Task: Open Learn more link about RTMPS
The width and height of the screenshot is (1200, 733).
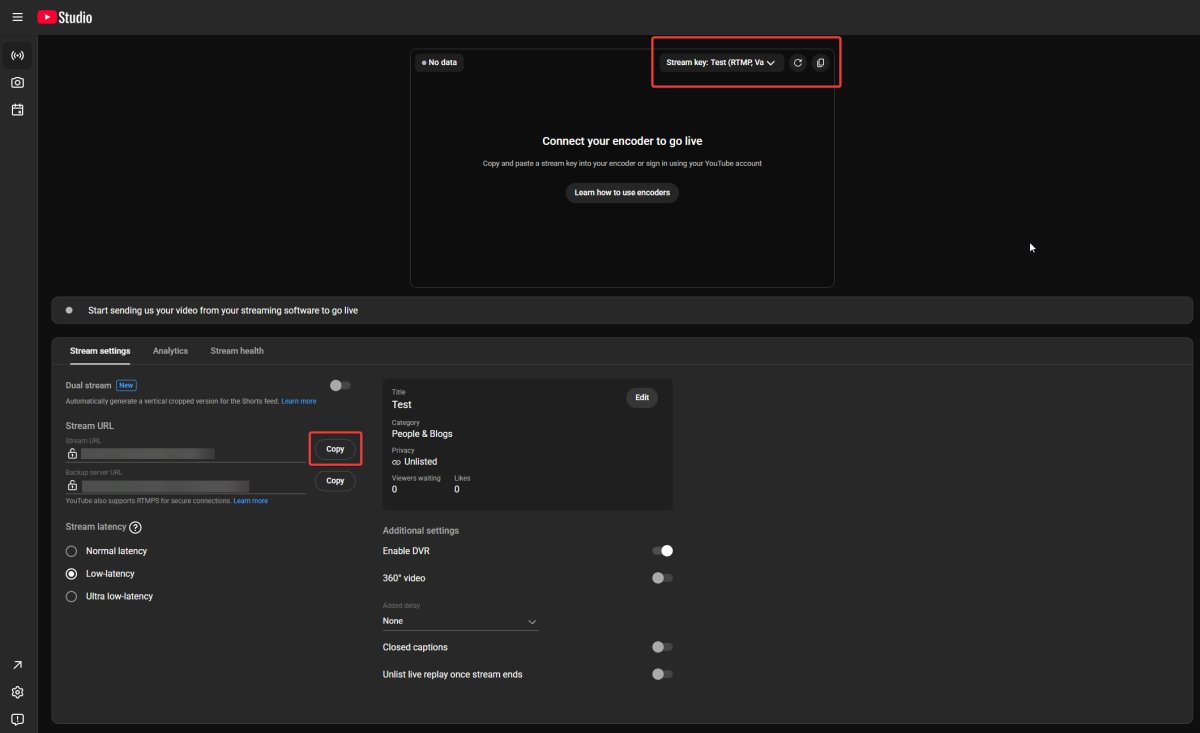Action: [x=250, y=500]
